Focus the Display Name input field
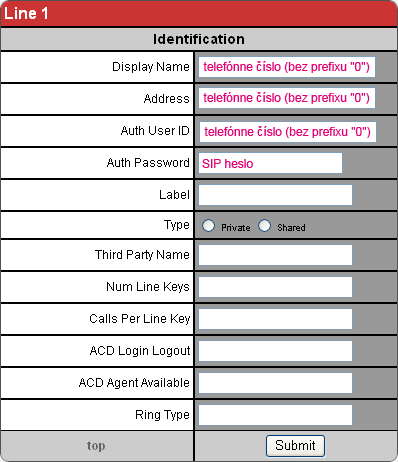The width and height of the screenshot is (398, 462). [x=287, y=67]
